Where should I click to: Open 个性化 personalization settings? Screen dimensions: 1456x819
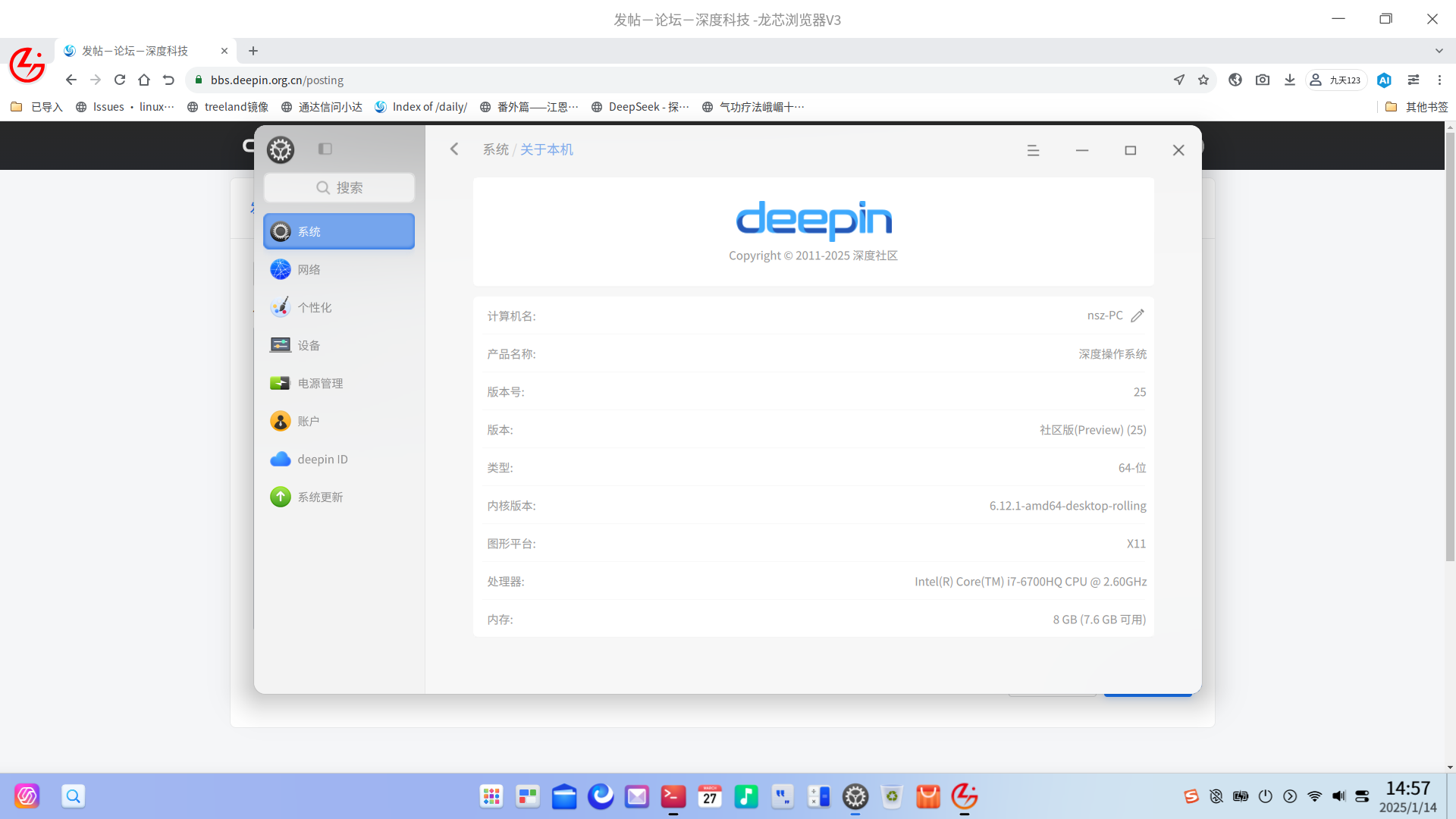(339, 307)
